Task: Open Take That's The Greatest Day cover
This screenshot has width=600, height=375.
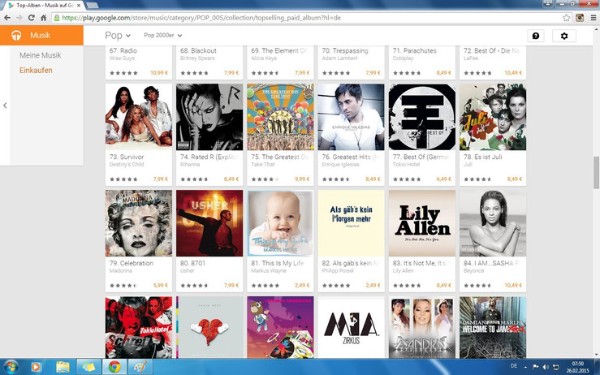Action: coord(280,117)
